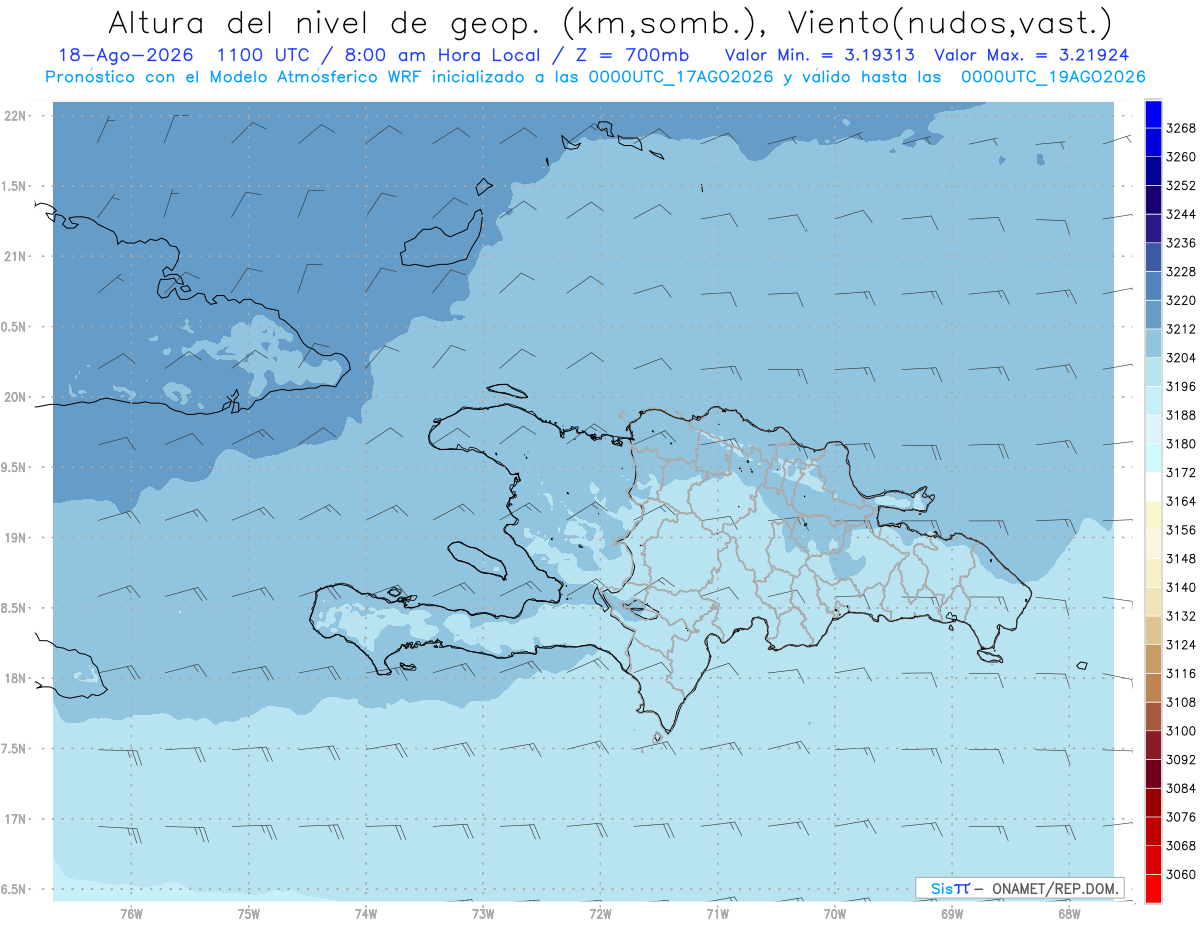The image size is (1200, 927).
Task: Click the '0.5N' latitude label
Action: [x=14, y=327]
